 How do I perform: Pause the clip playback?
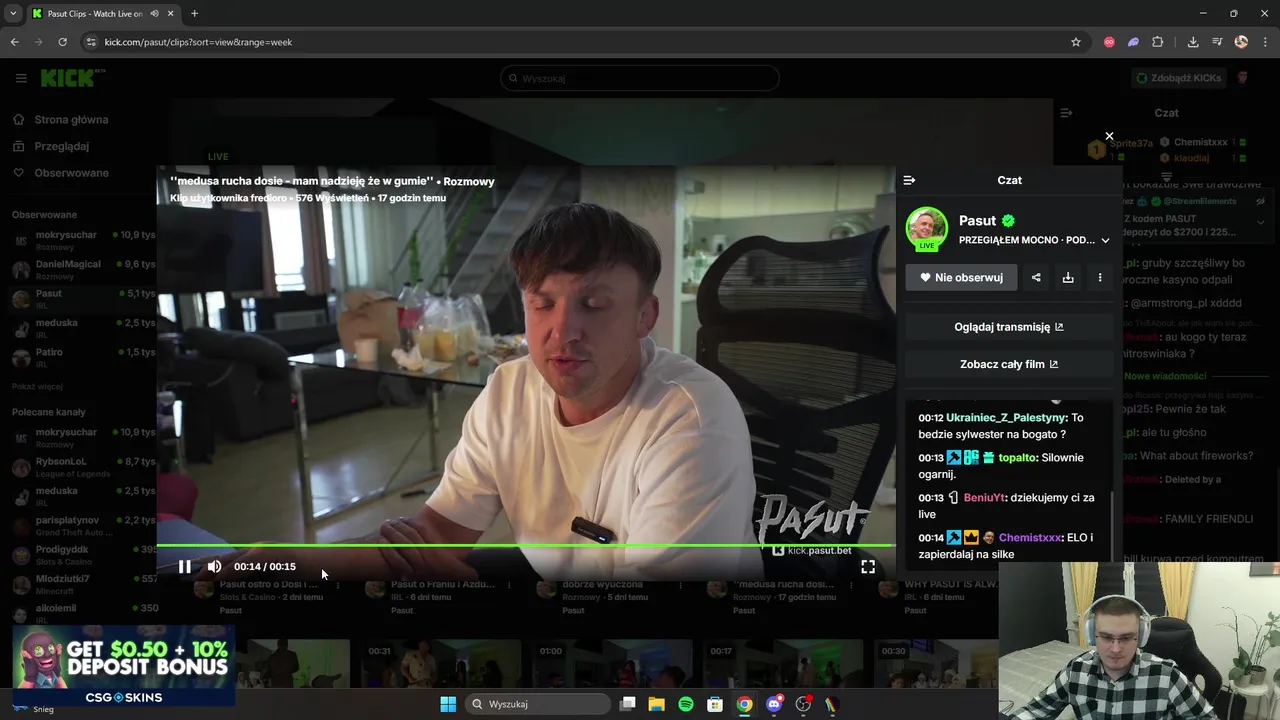pyautogui.click(x=184, y=566)
